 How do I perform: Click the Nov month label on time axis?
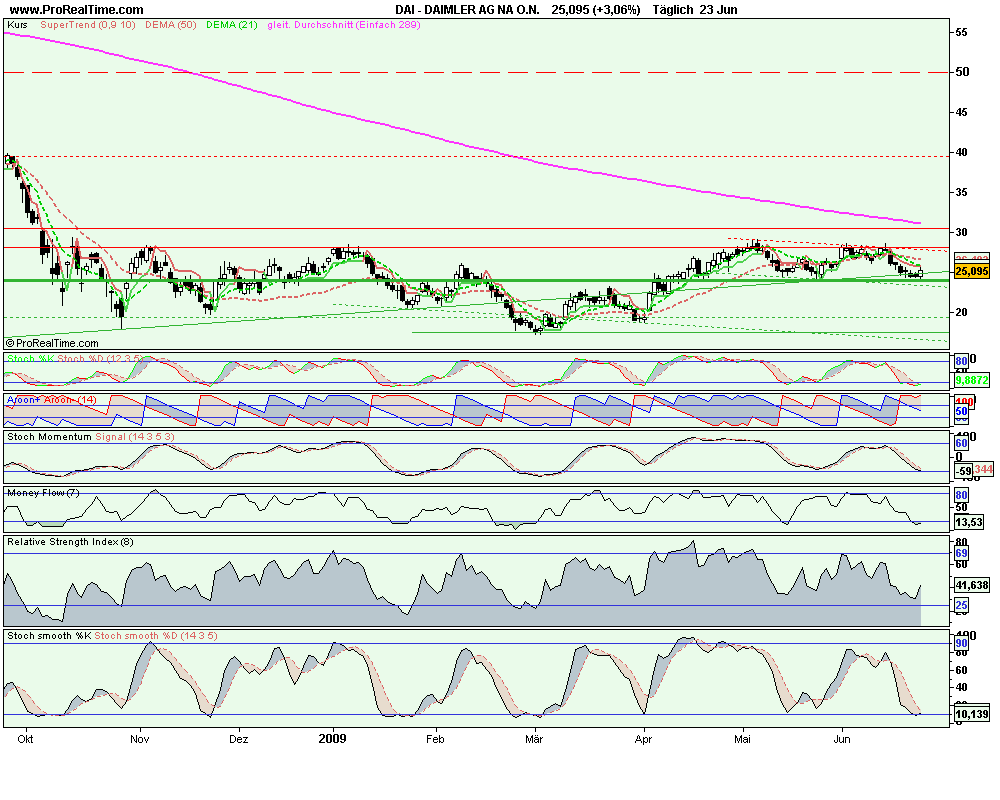coord(140,739)
